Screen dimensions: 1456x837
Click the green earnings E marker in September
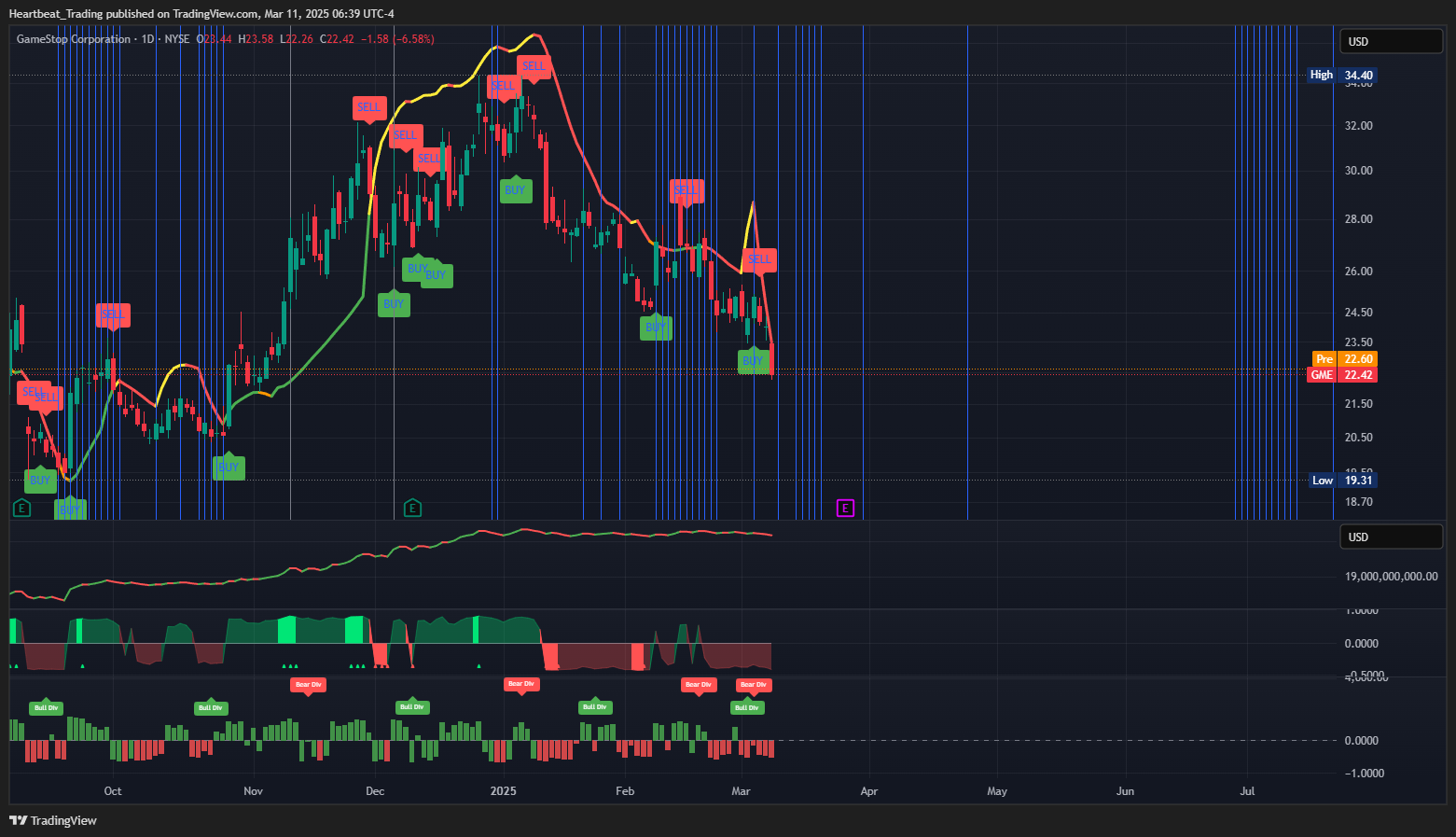21,509
